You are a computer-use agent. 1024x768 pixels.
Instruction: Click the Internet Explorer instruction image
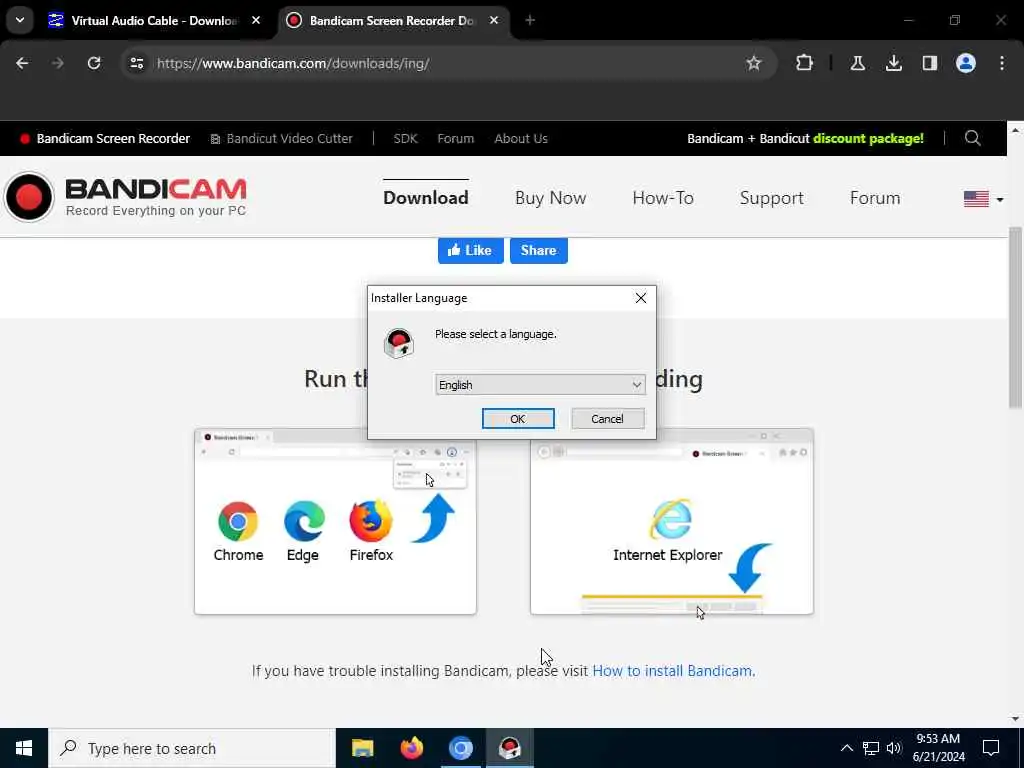(671, 521)
